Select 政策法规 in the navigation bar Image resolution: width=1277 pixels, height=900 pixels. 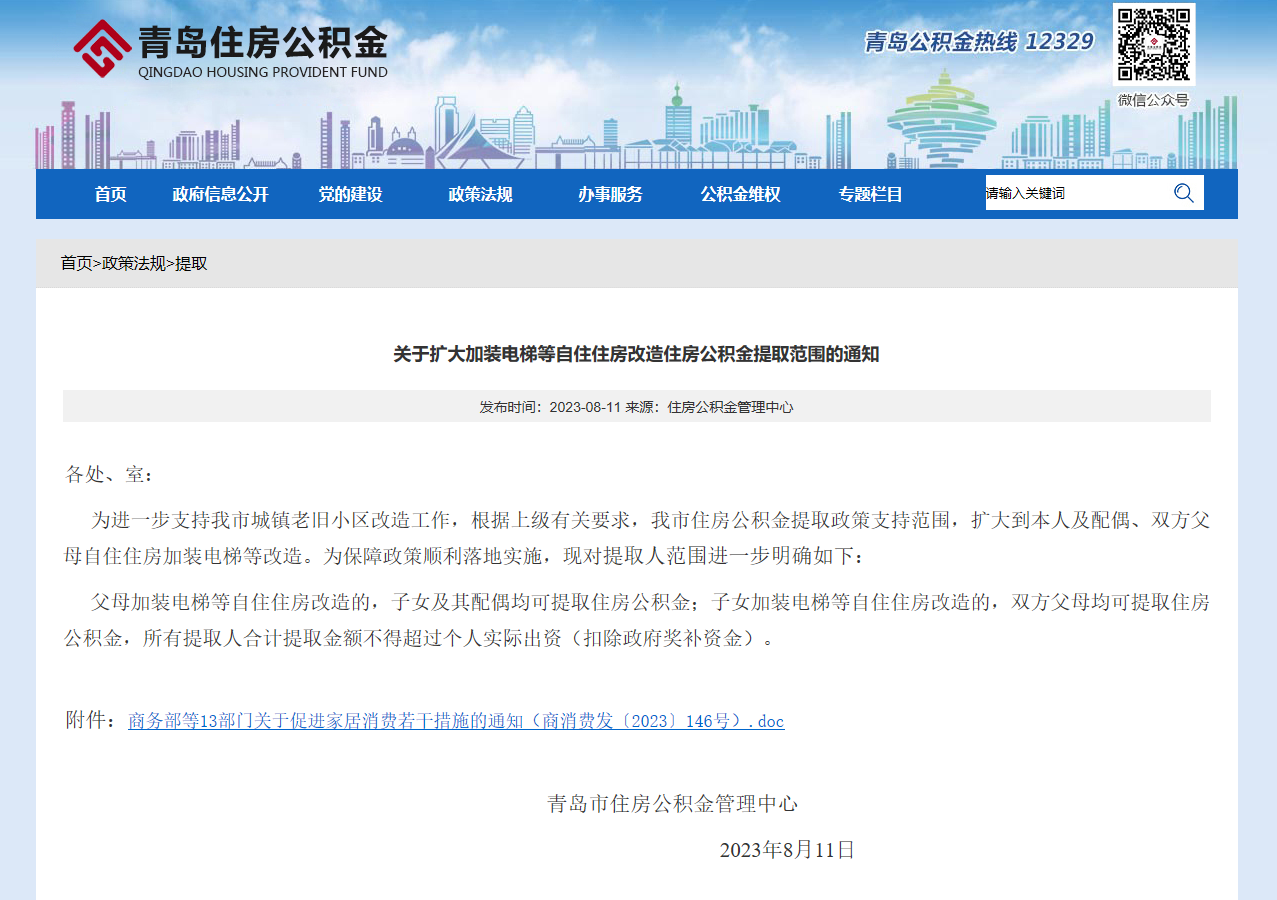click(480, 194)
